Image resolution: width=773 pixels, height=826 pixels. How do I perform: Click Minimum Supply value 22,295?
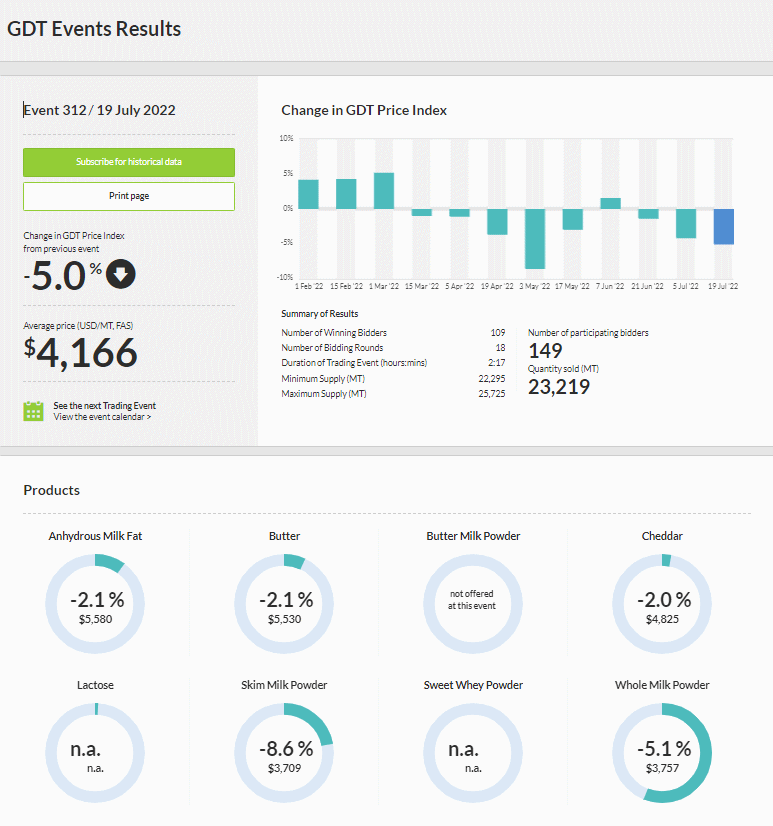click(492, 379)
